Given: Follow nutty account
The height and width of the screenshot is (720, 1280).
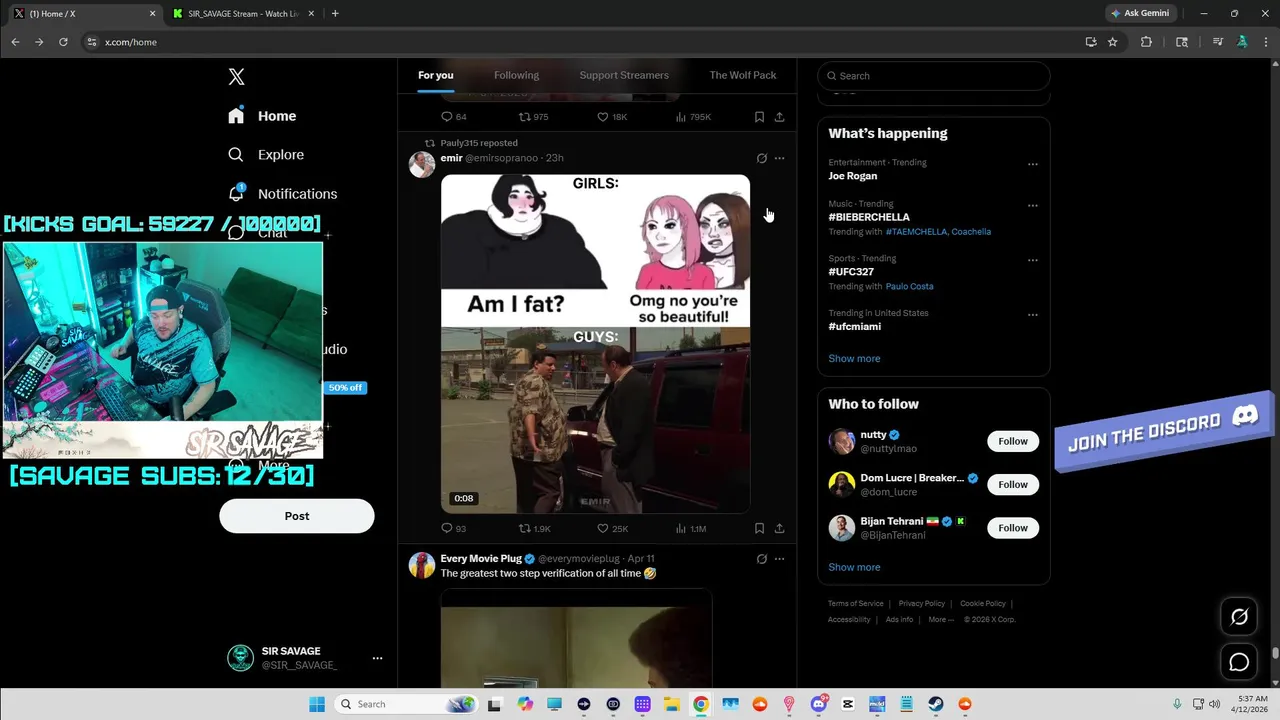Looking at the screenshot, I should coord(1013,441).
